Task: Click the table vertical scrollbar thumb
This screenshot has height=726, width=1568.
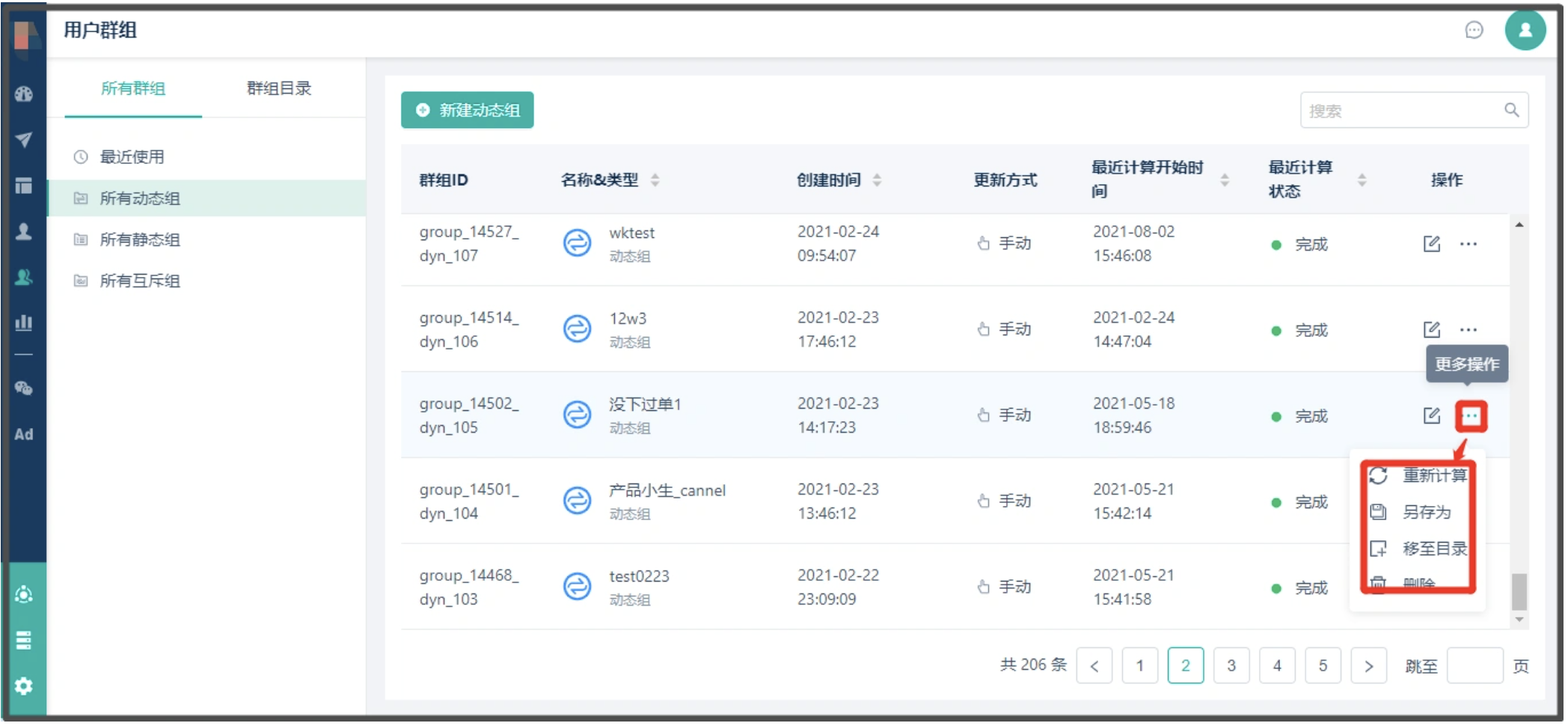Action: point(1519,592)
